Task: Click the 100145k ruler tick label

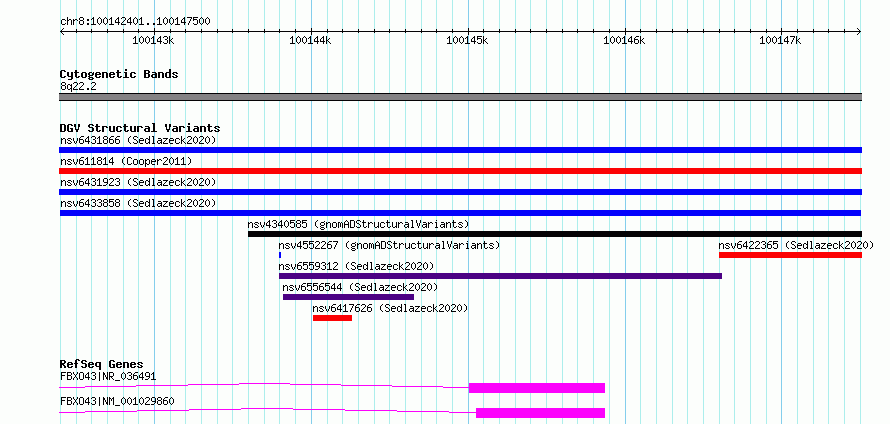Action: (468, 40)
